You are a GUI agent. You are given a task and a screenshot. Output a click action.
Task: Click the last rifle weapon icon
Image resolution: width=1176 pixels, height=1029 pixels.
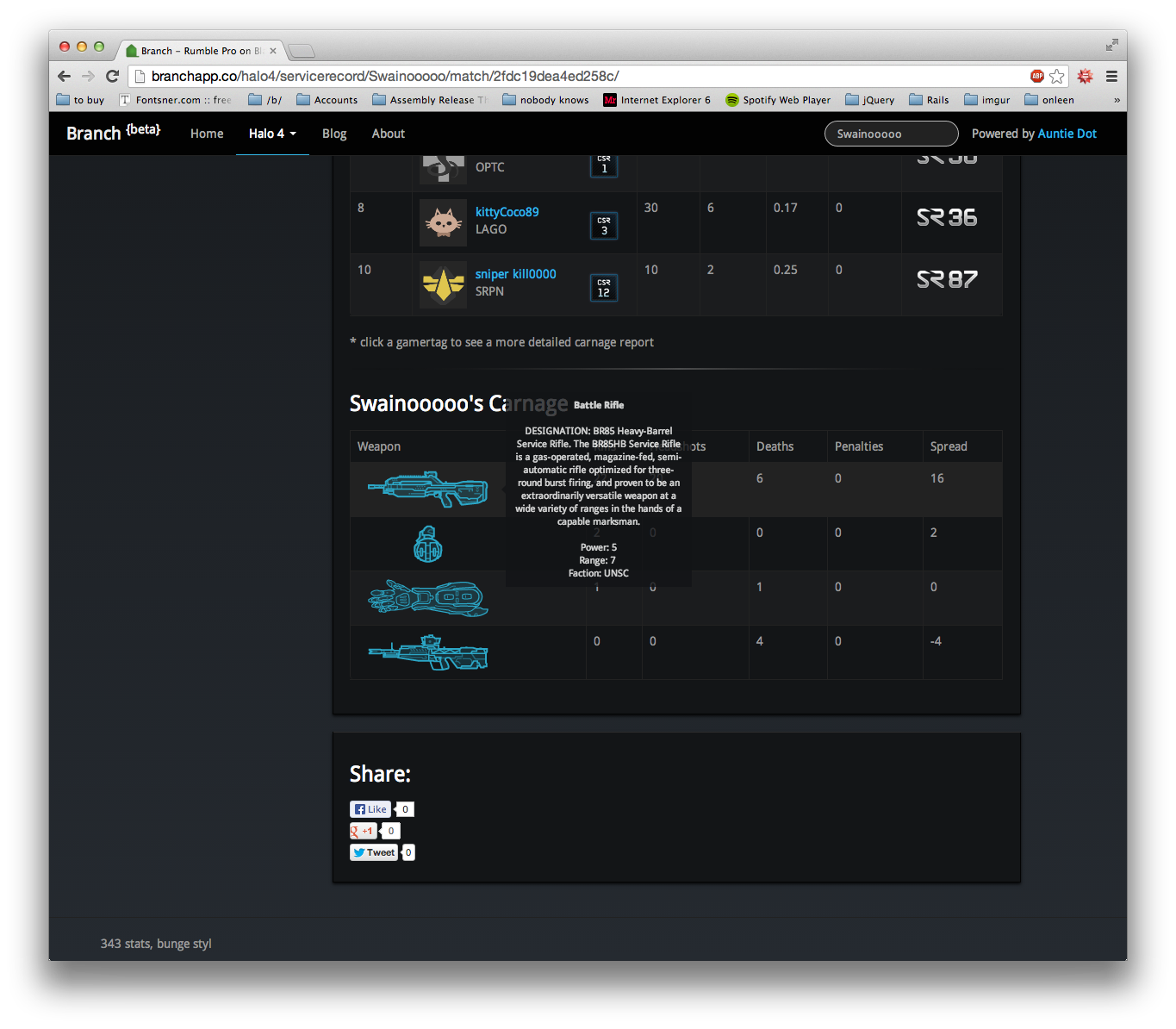[x=427, y=652]
